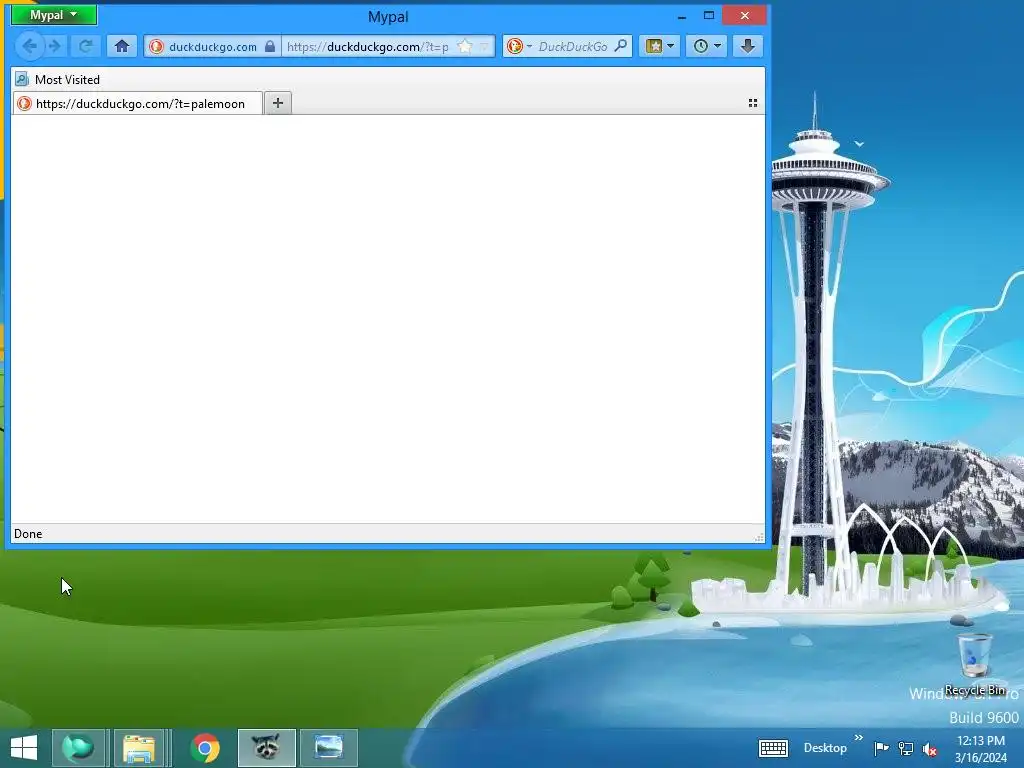The height and width of the screenshot is (768, 1024).
Task: Open the green bird app in taskbar
Action: (78, 748)
